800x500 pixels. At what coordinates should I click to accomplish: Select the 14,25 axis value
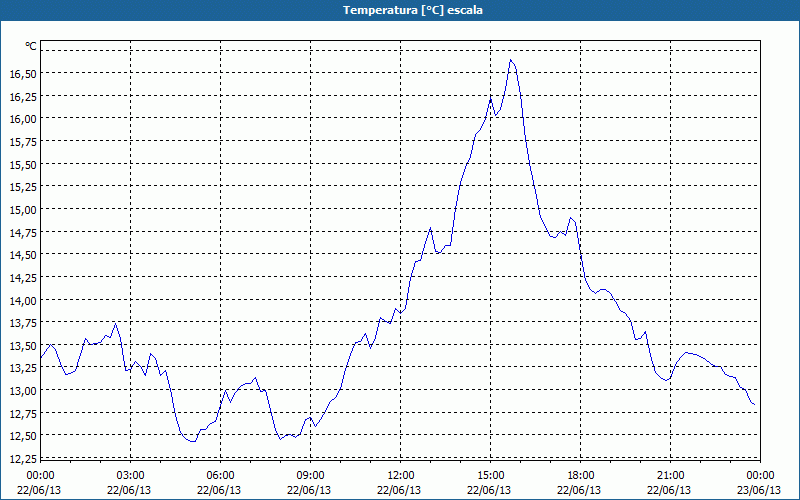click(x=23, y=278)
